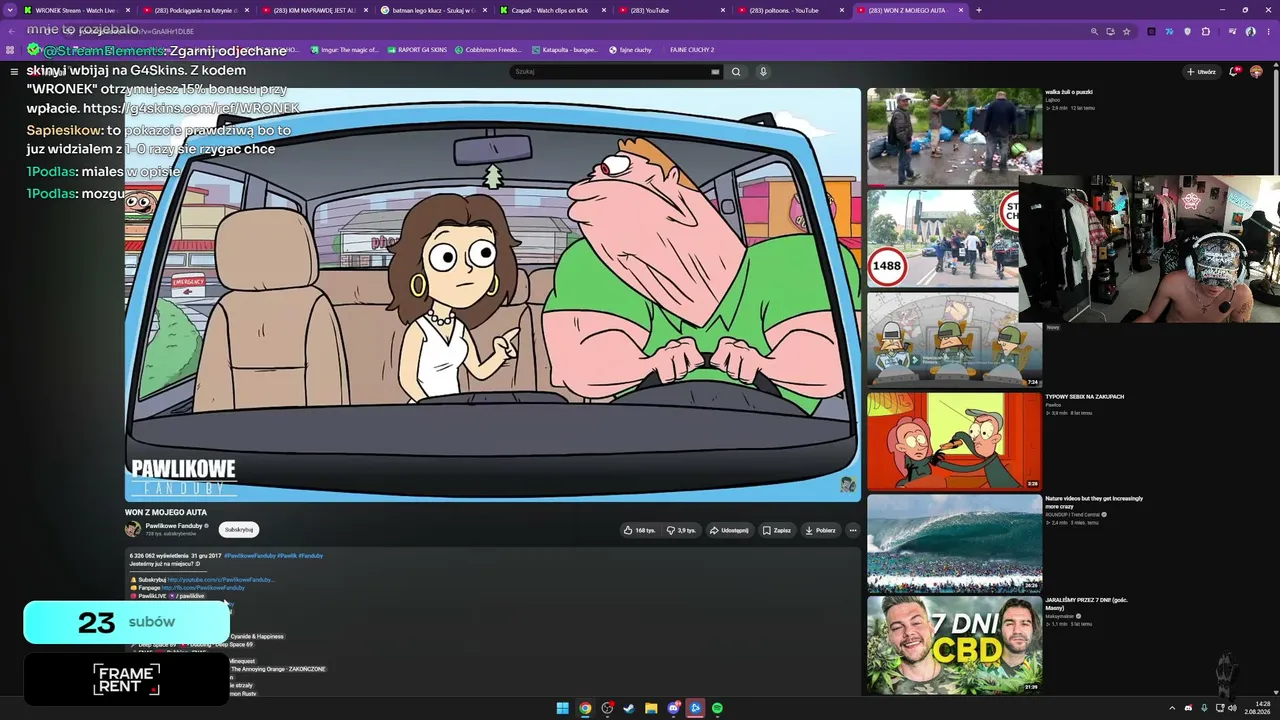Open the RAPORT G4 SKINS bookmark
Image resolution: width=1280 pixels, height=720 pixels.
coord(416,49)
